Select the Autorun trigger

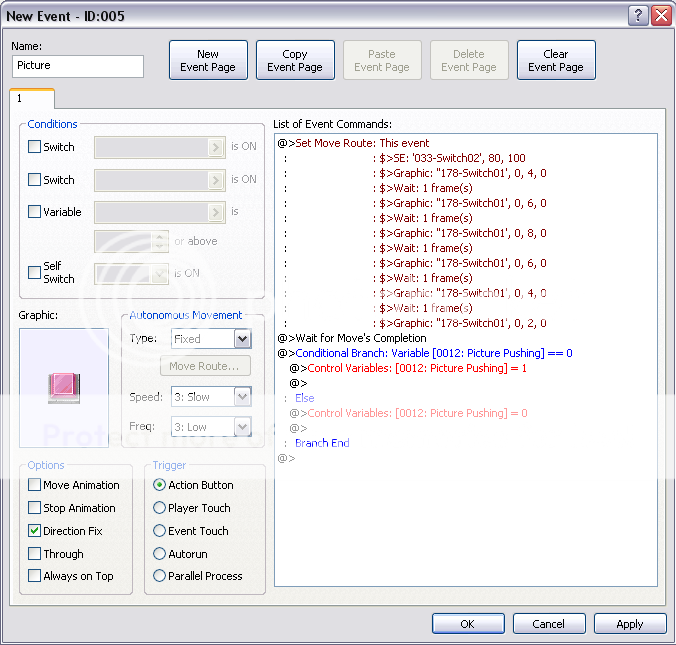point(160,553)
